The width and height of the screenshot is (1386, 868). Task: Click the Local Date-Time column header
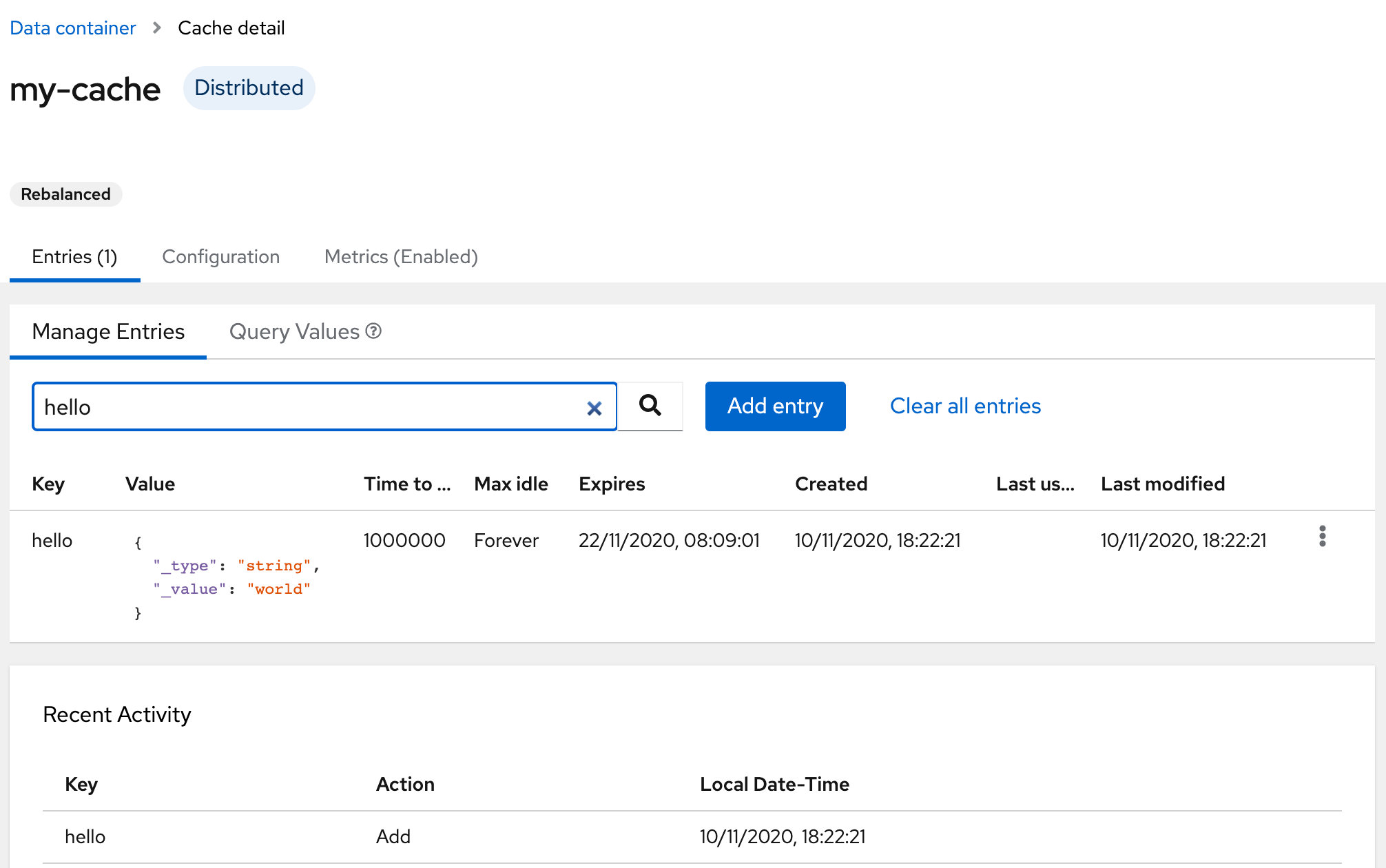coord(774,784)
